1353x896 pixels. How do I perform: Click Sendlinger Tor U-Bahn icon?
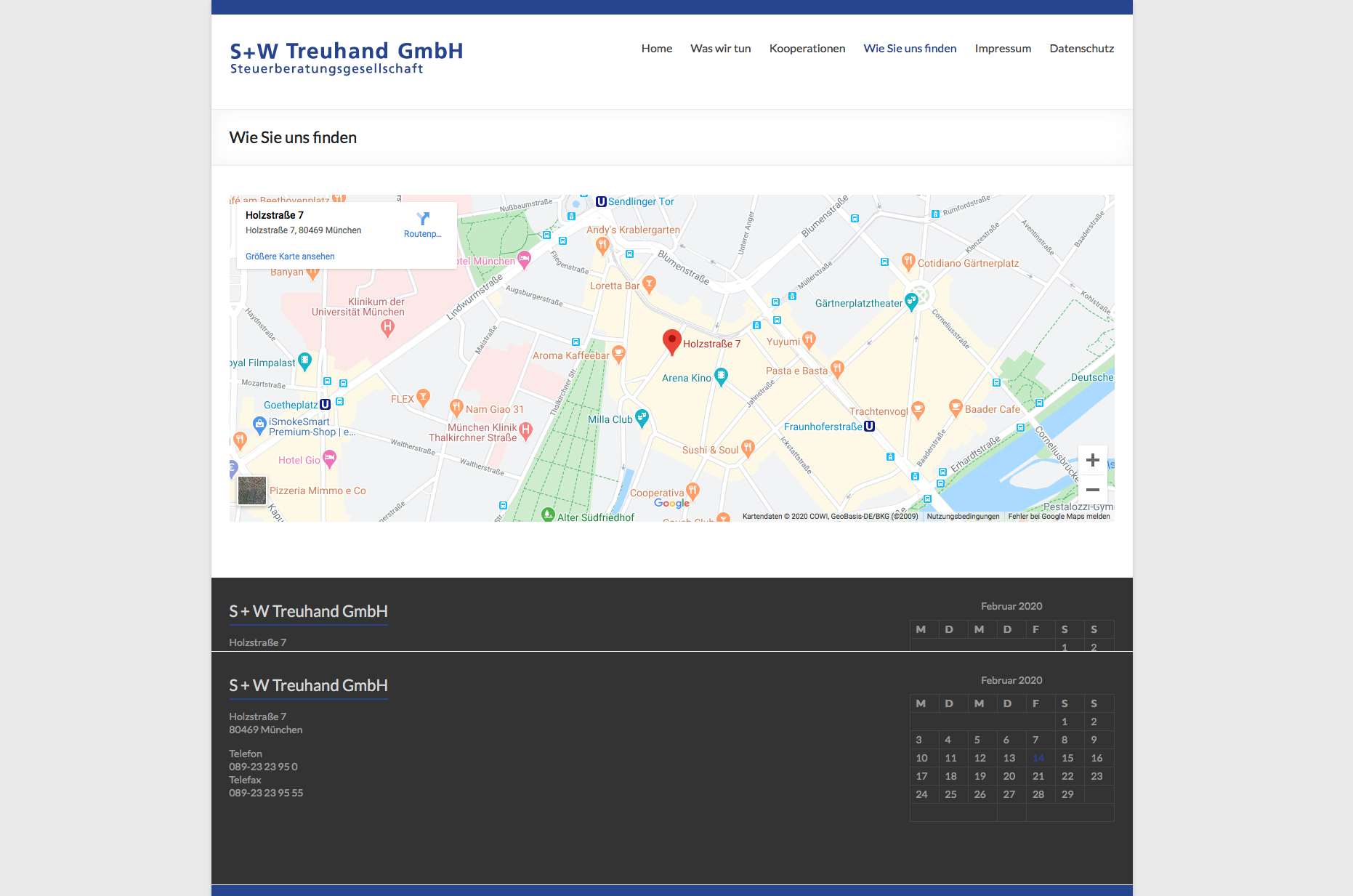tap(601, 201)
